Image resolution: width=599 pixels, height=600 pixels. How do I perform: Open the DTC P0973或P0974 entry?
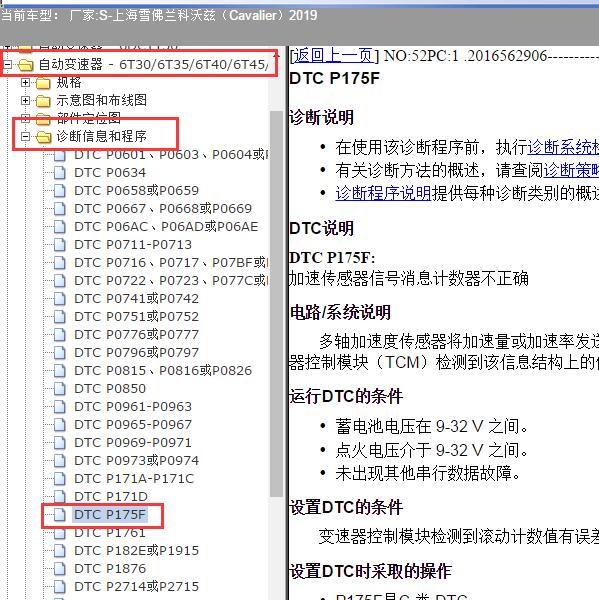click(136, 461)
